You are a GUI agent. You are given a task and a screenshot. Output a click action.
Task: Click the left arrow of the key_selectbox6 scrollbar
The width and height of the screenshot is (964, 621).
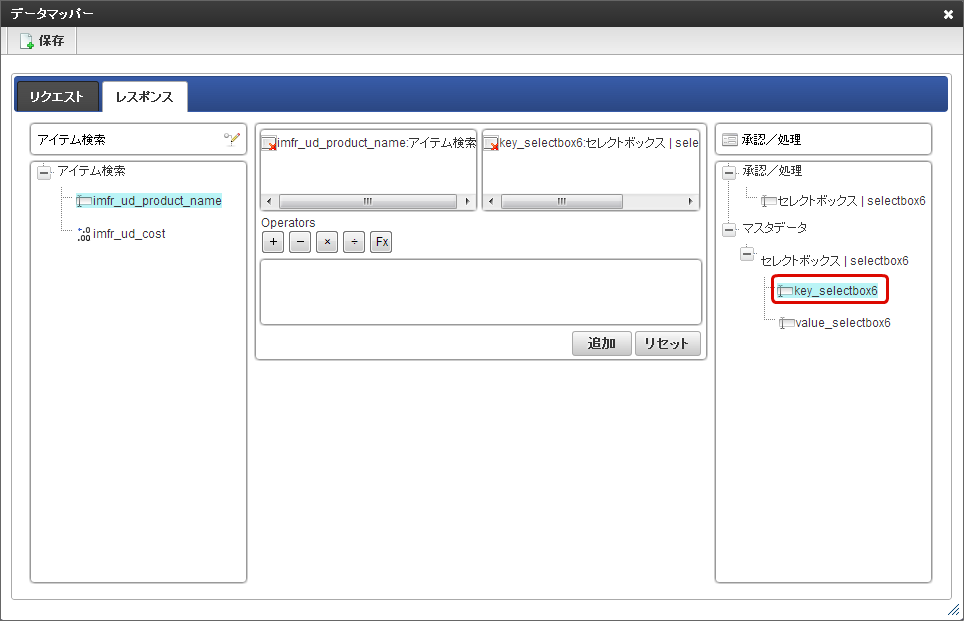[x=491, y=201]
